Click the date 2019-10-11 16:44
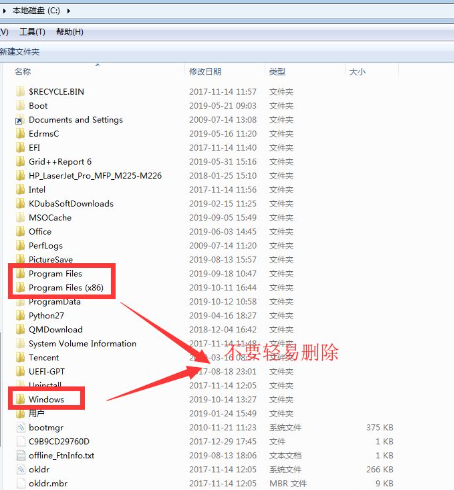454x490 pixels. tap(223, 287)
